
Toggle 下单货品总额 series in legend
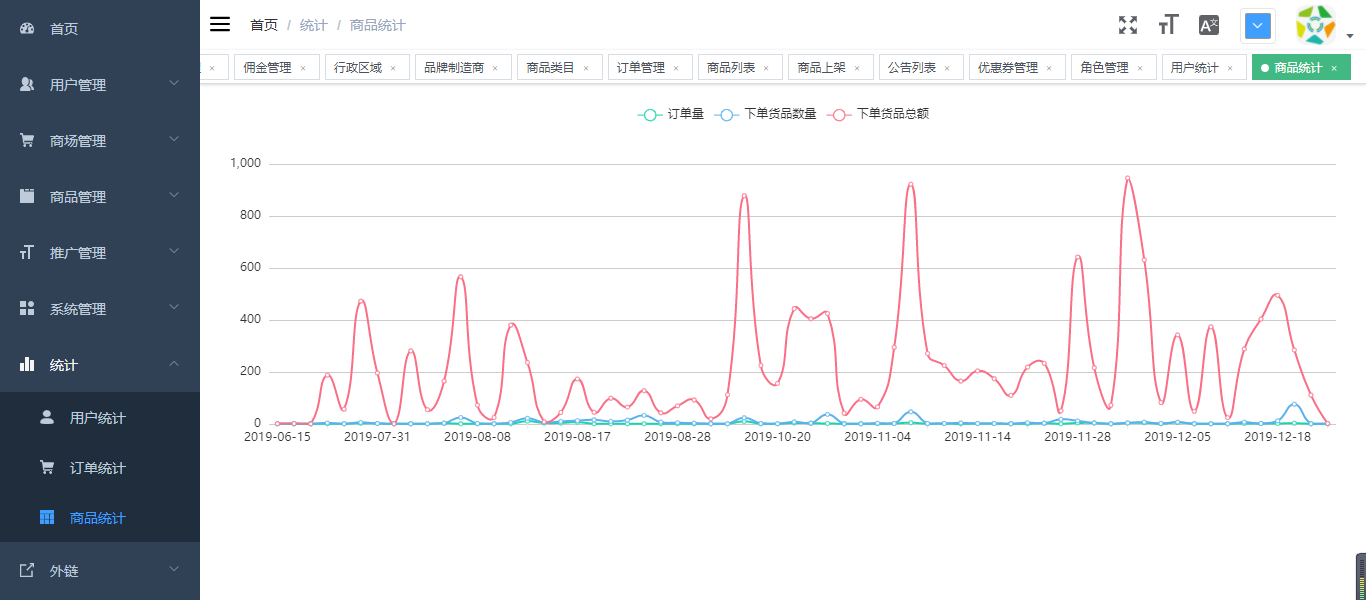(x=878, y=114)
